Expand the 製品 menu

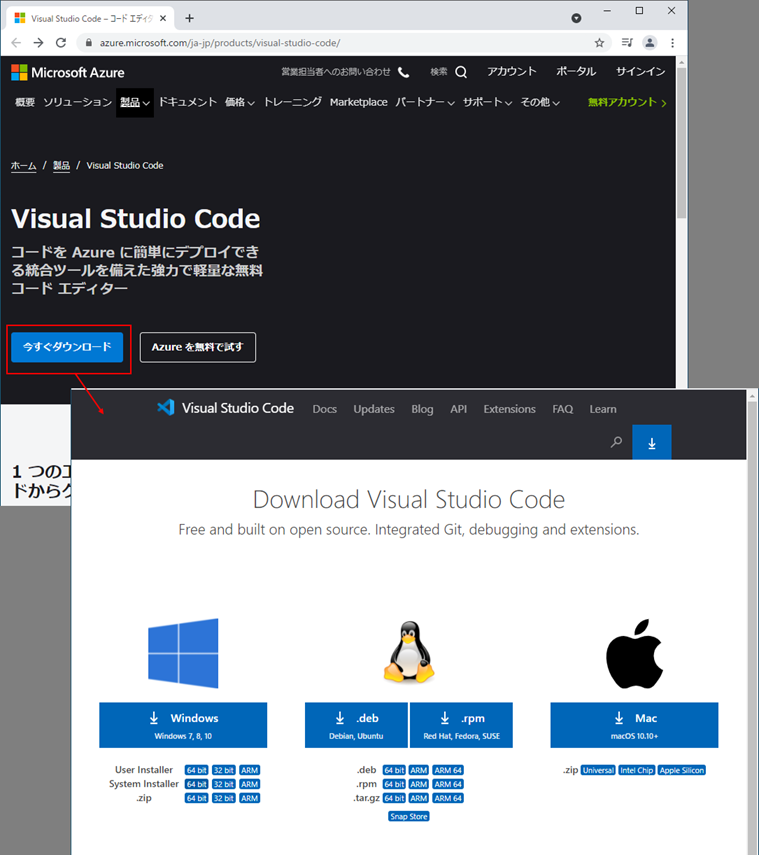pos(135,103)
